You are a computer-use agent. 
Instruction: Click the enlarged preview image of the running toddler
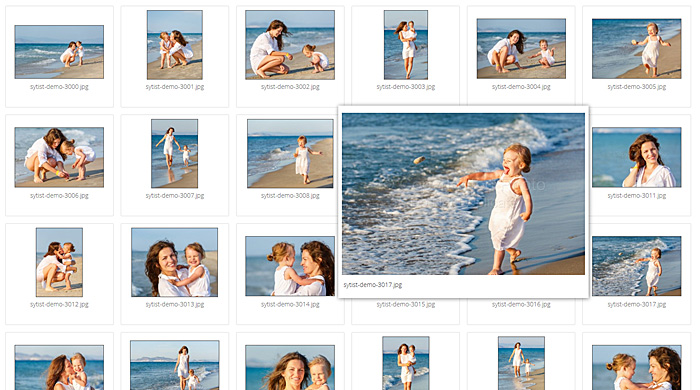coord(463,194)
